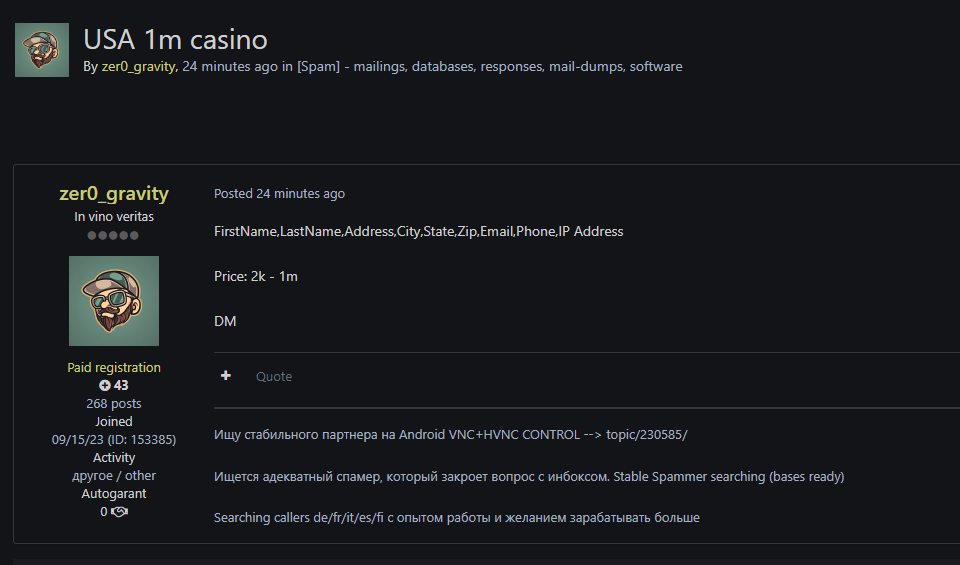Click the thread title "USA 1m casino"
Viewport: 960px width, 565px height.
[x=175, y=39]
